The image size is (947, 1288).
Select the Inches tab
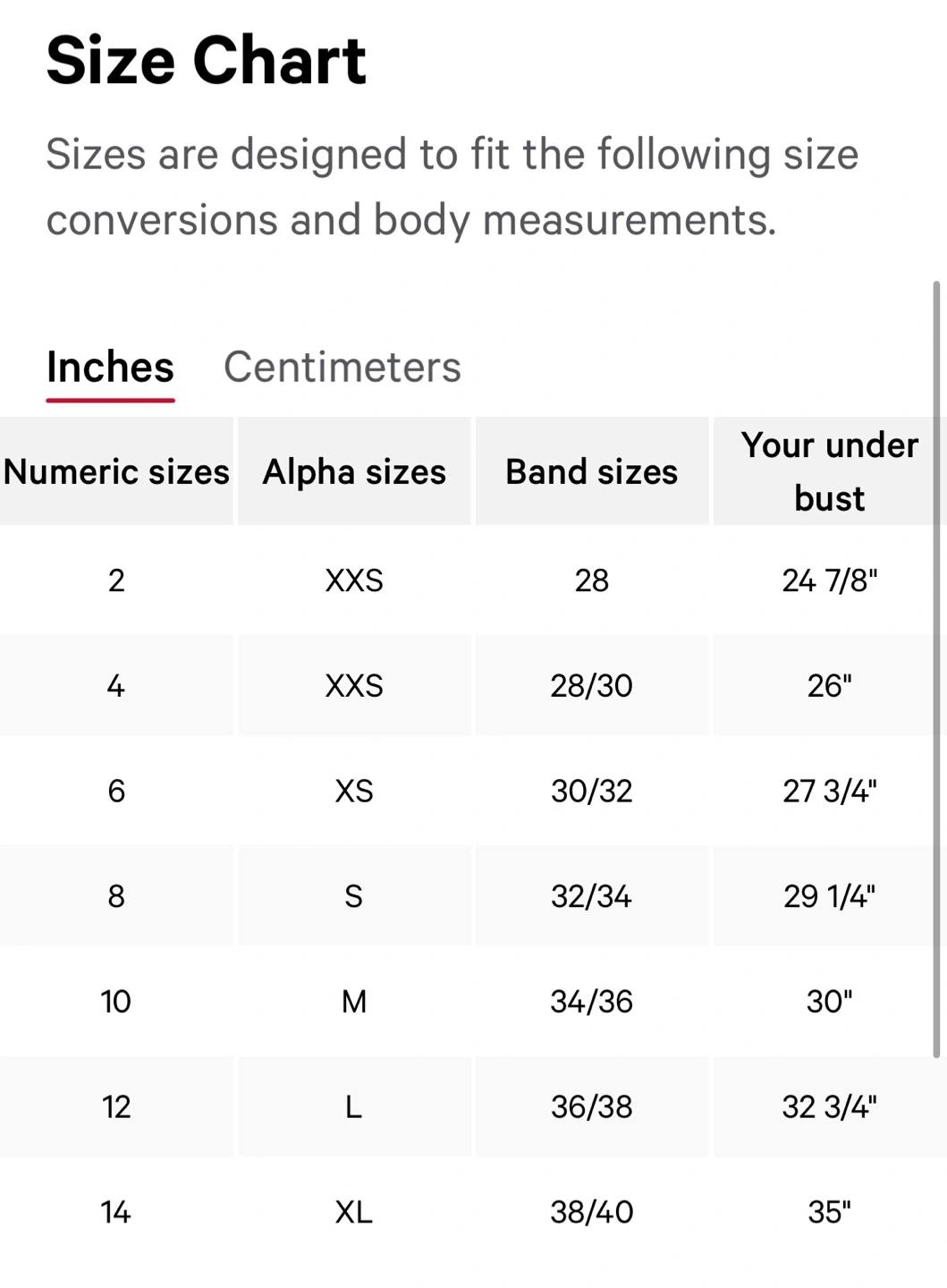click(x=110, y=367)
